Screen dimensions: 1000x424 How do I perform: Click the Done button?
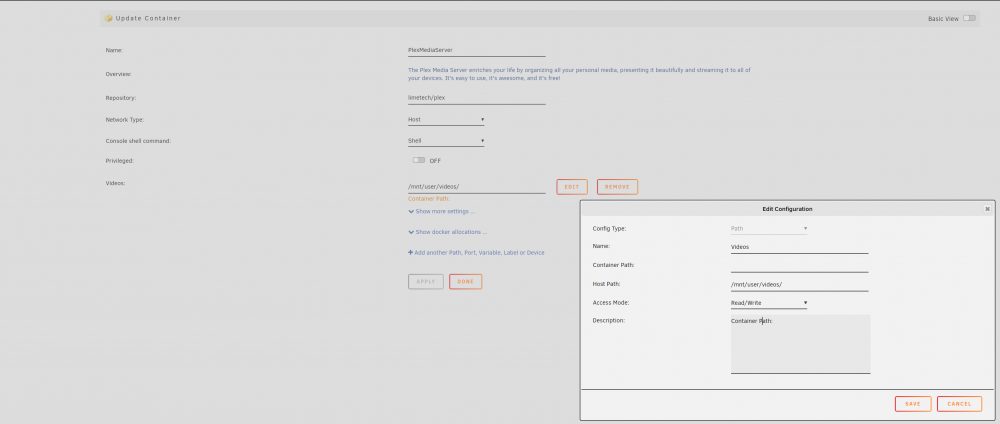pos(466,281)
